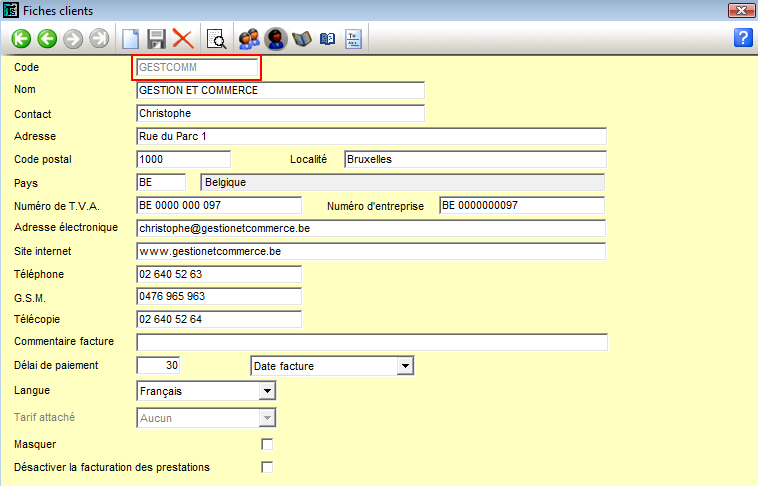Viewport: 758px width, 486px height.
Task: Click the blue open book icon
Action: pyautogui.click(x=327, y=39)
